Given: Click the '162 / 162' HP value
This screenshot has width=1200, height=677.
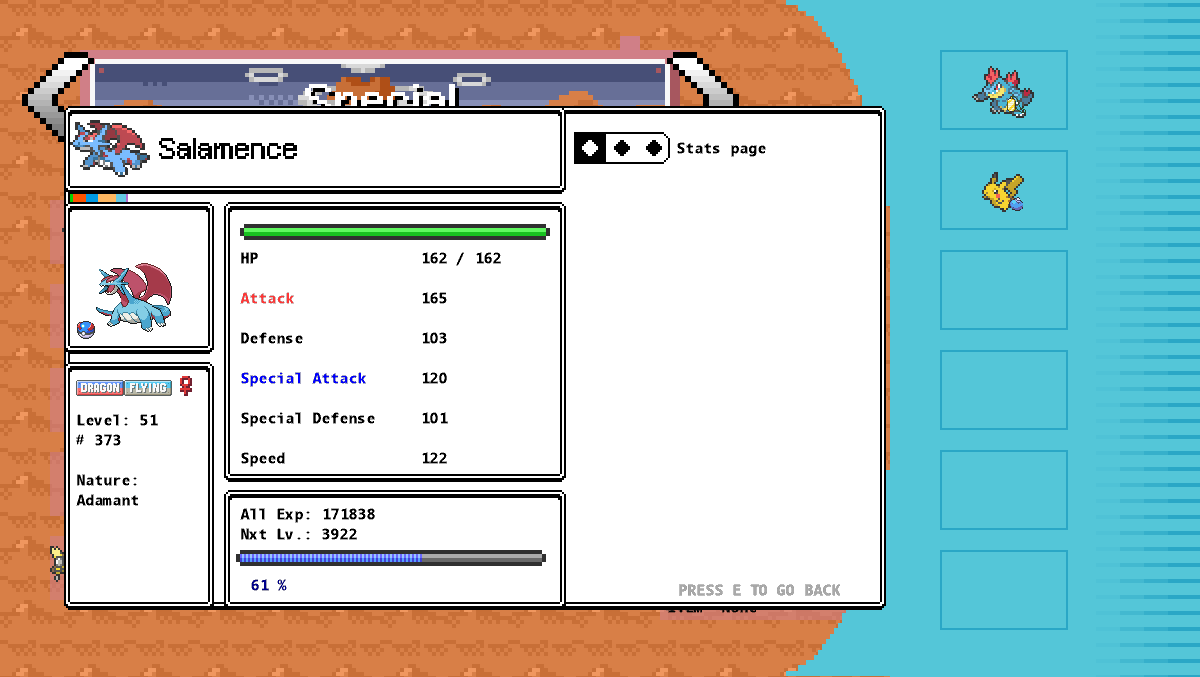Looking at the screenshot, I should tap(461, 258).
